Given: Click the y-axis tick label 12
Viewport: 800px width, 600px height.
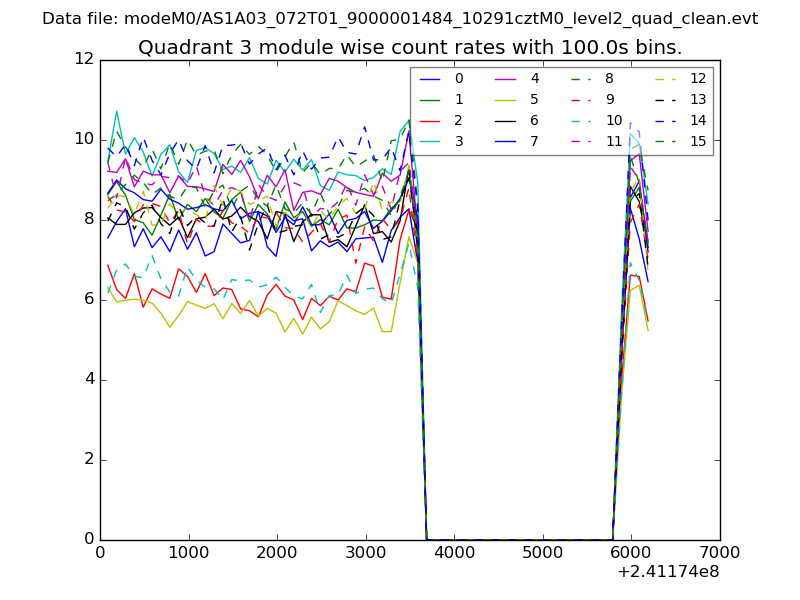Looking at the screenshot, I should 84,60.
